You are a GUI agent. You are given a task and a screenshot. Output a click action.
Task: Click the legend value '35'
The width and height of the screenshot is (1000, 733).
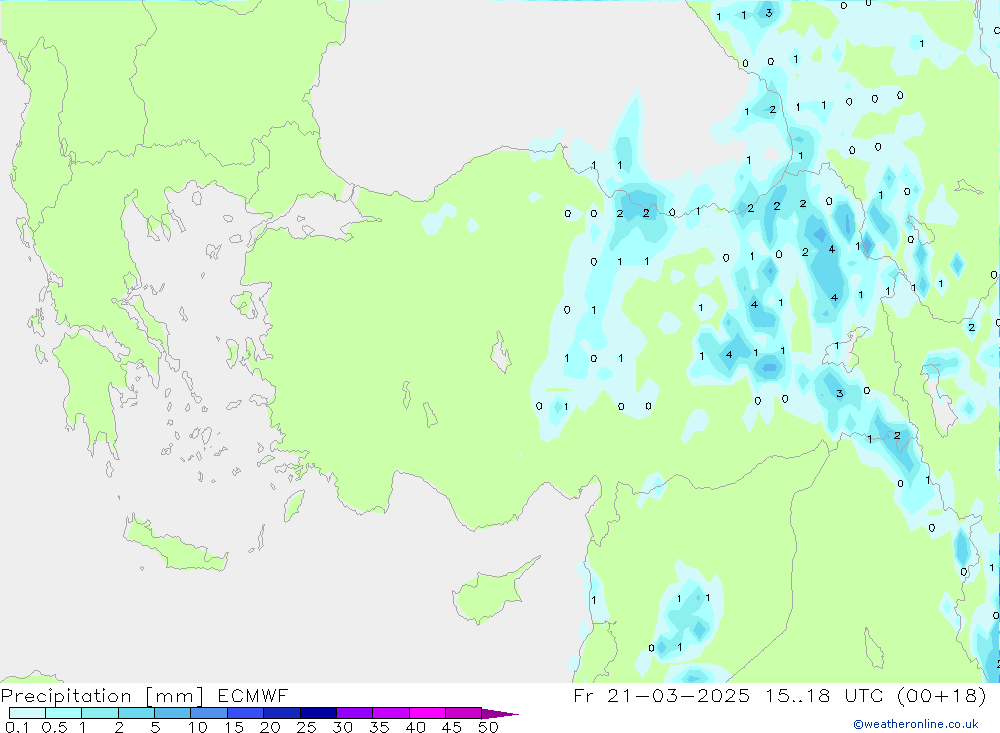379,727
